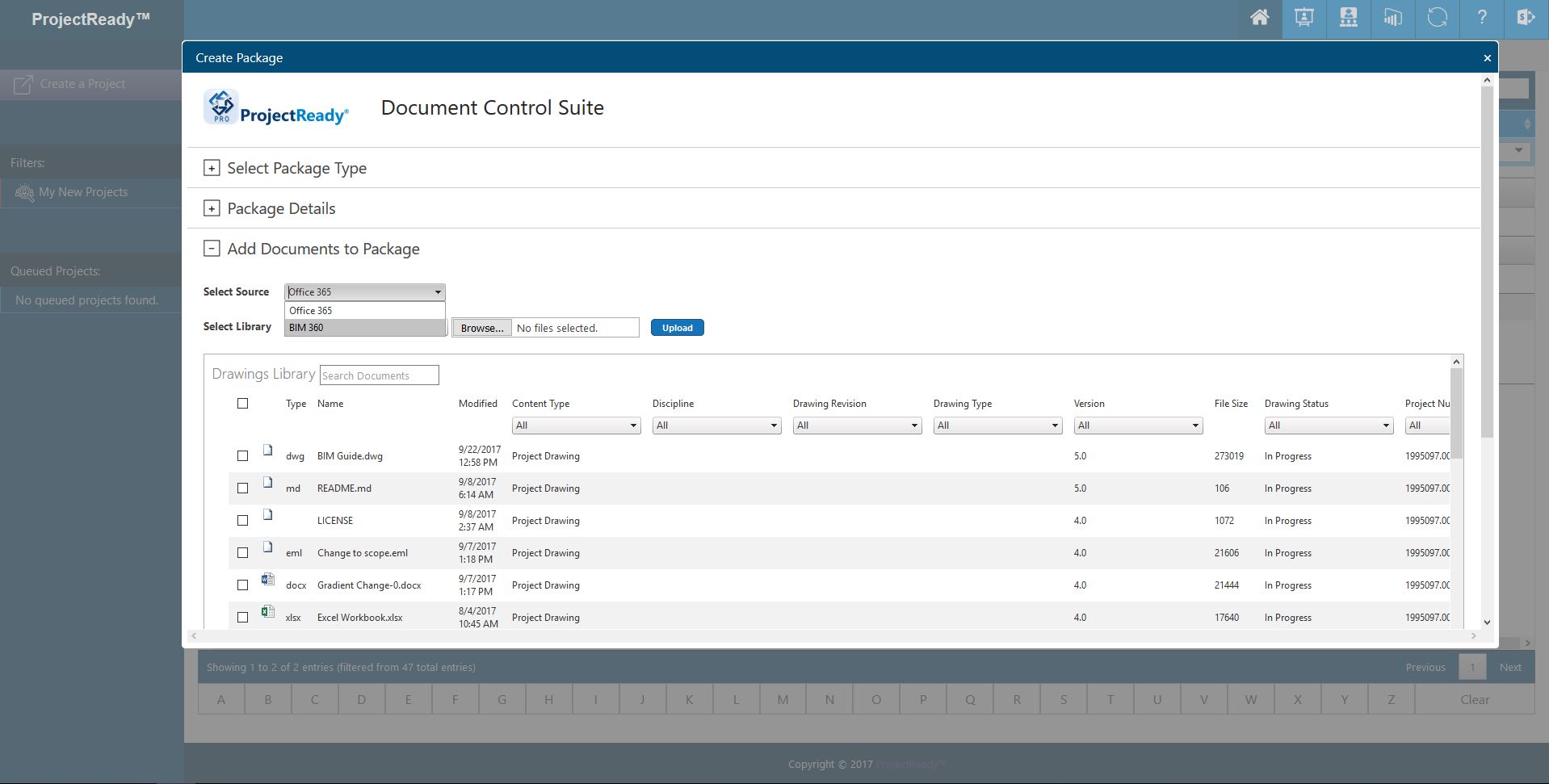Click the blue Upload button
The height and width of the screenshot is (784, 1549).
pyautogui.click(x=677, y=328)
